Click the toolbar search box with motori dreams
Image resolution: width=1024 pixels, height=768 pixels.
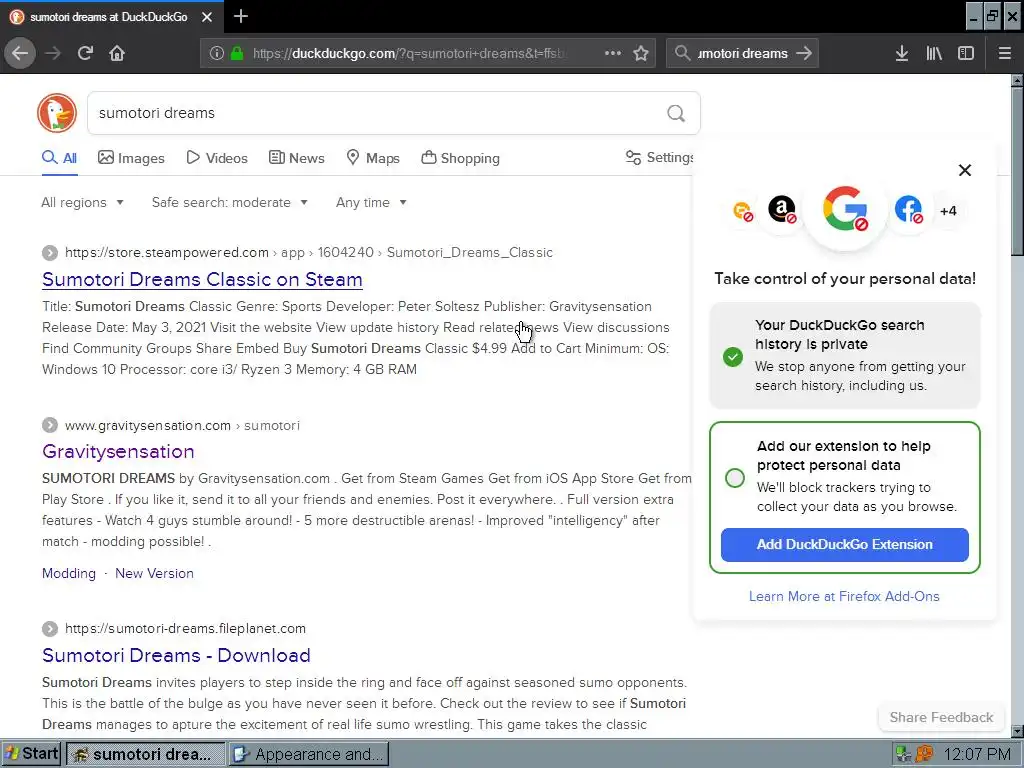pyautogui.click(x=743, y=53)
